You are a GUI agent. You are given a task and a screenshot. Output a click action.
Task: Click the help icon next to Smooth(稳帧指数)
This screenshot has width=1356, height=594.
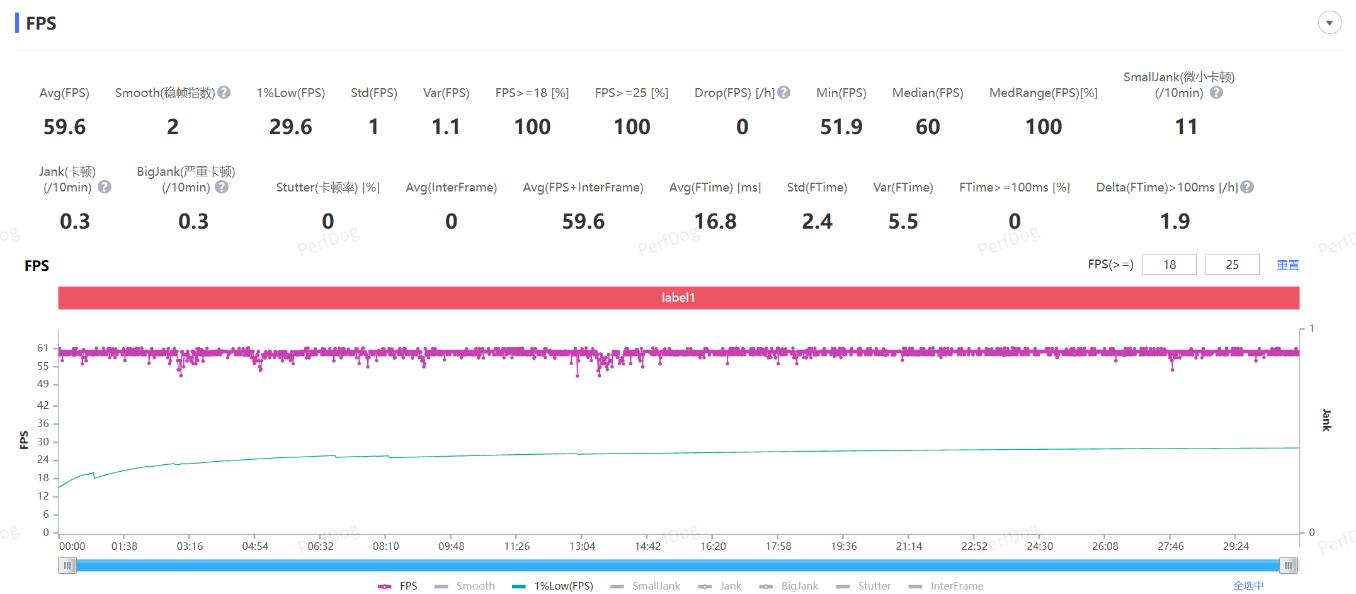[x=224, y=93]
